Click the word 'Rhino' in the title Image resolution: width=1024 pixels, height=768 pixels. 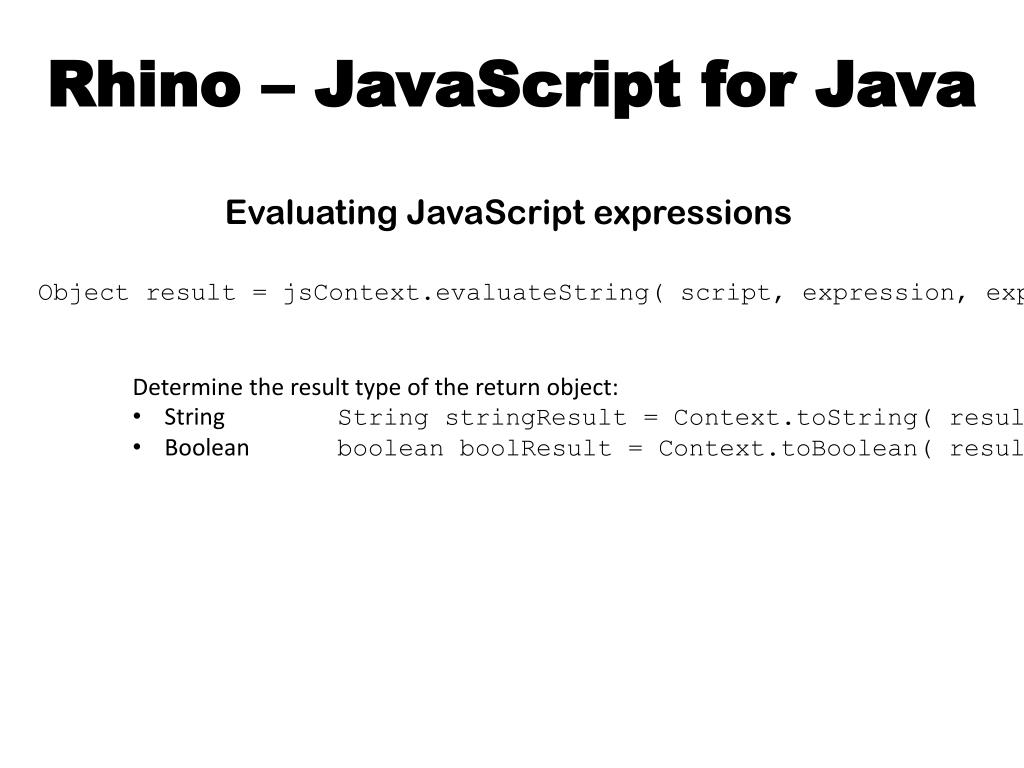145,85
